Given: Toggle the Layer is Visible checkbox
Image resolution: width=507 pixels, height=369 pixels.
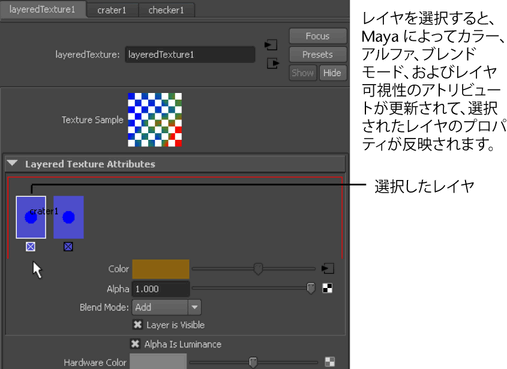Looking at the screenshot, I should pos(137,325).
